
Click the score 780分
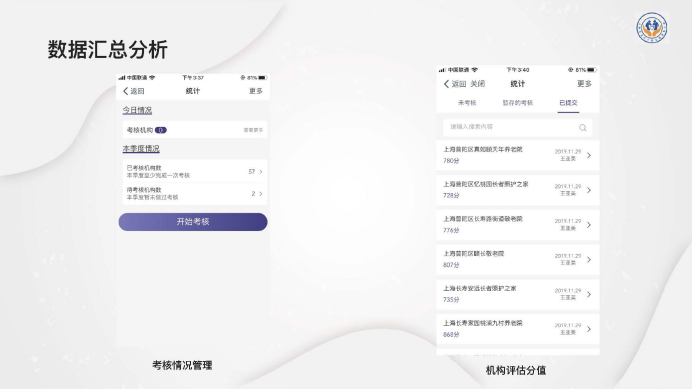[451, 161]
